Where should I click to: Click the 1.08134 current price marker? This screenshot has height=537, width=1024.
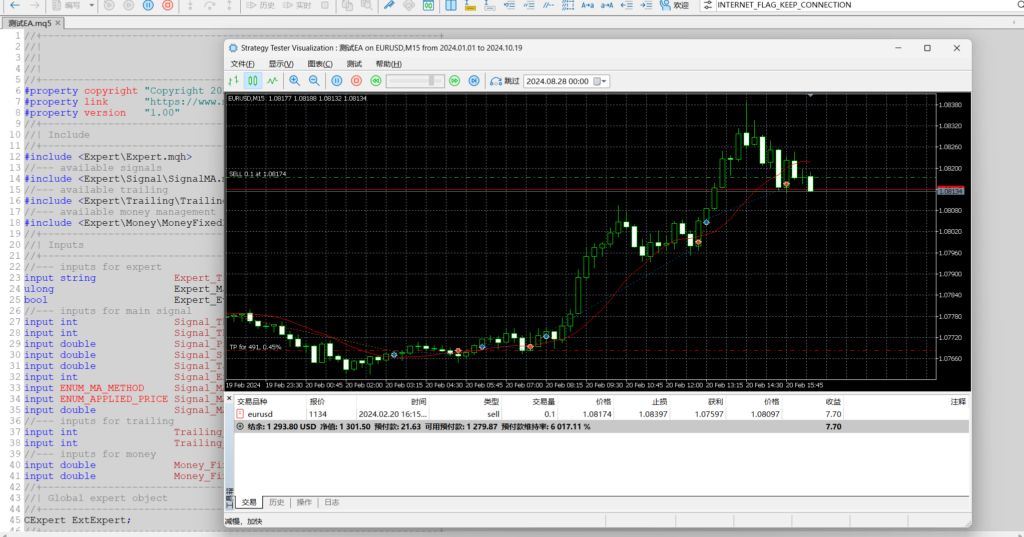(950, 191)
